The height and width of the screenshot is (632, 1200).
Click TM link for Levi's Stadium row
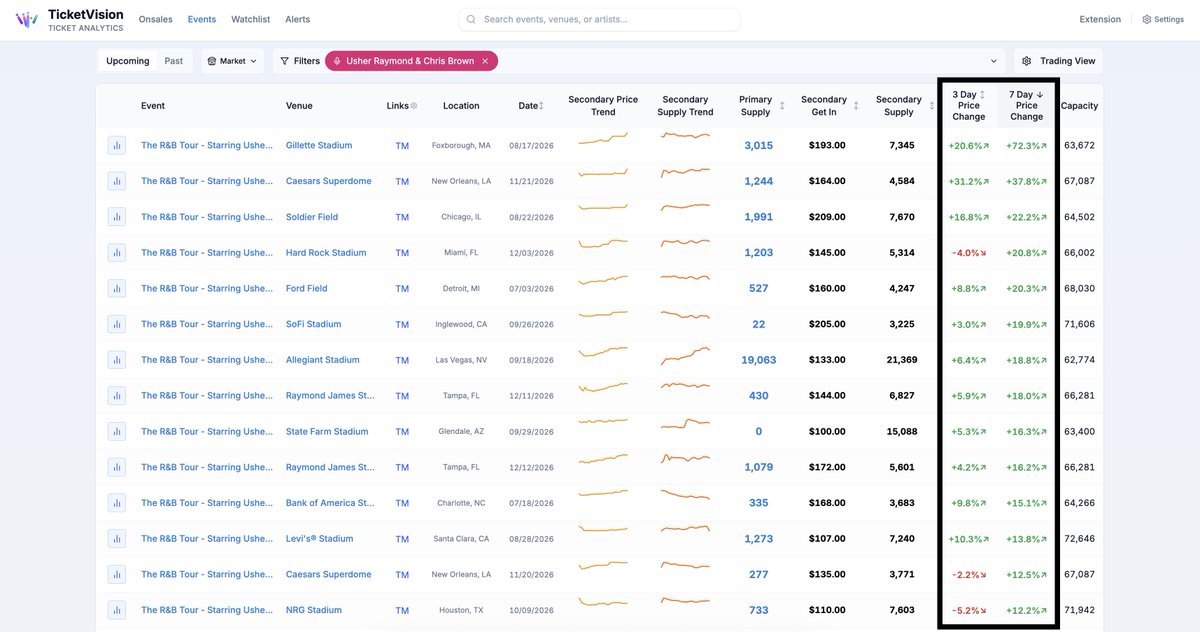[402, 538]
